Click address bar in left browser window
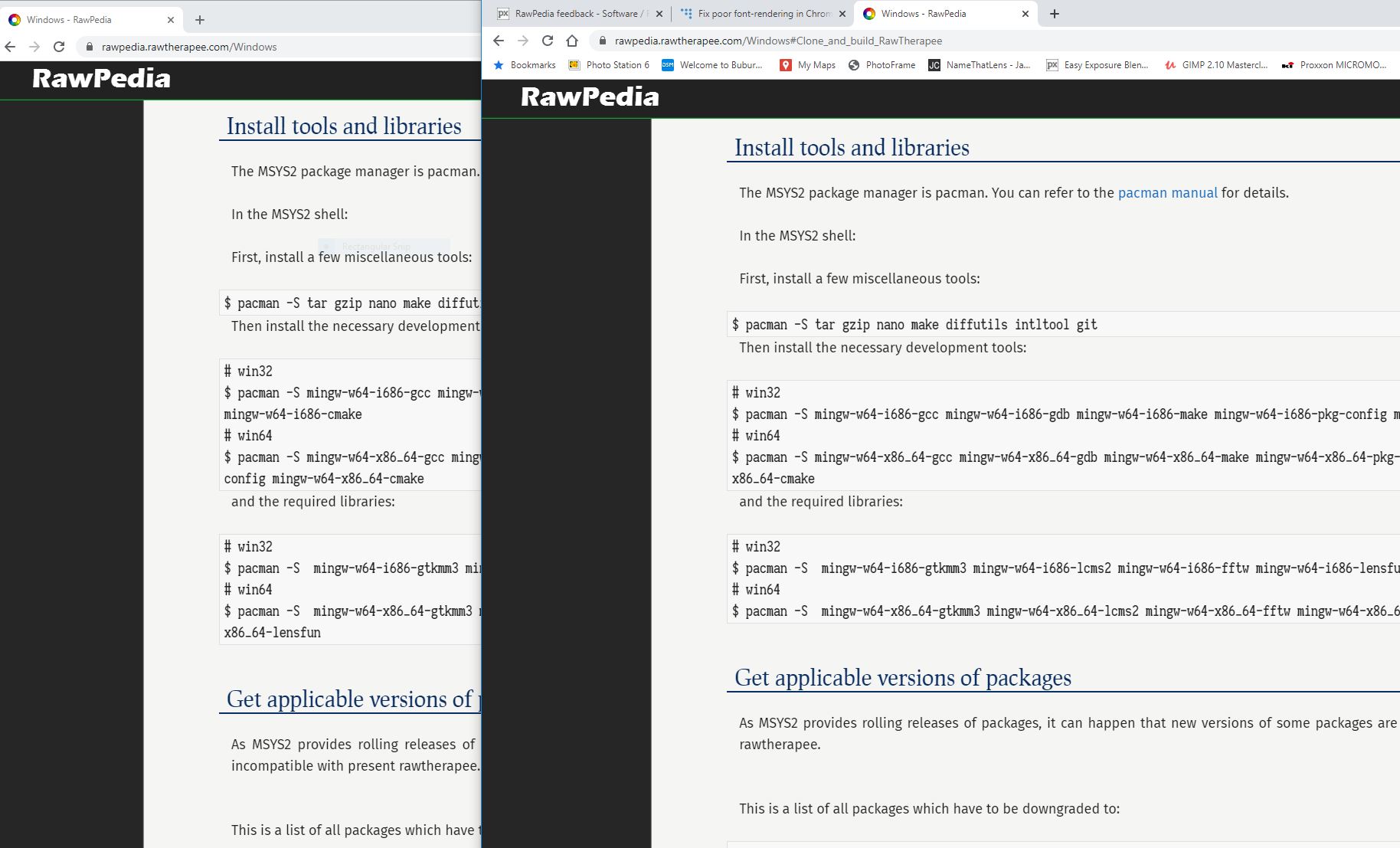The width and height of the screenshot is (1400, 848). 280,47
